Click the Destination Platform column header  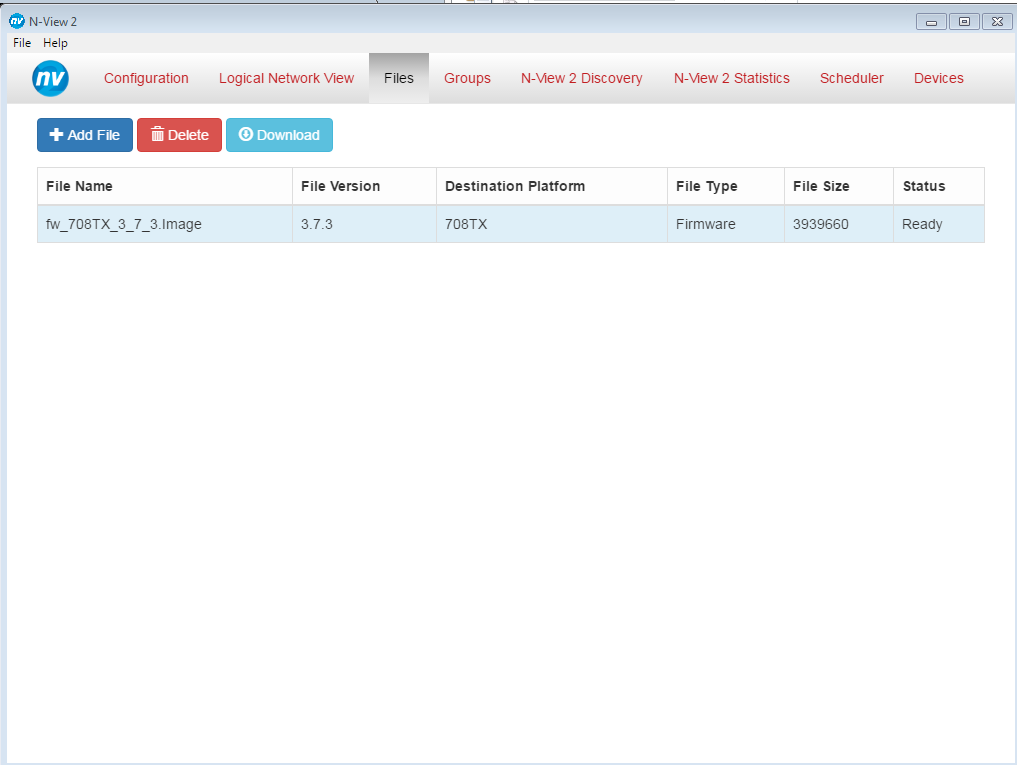click(x=552, y=186)
